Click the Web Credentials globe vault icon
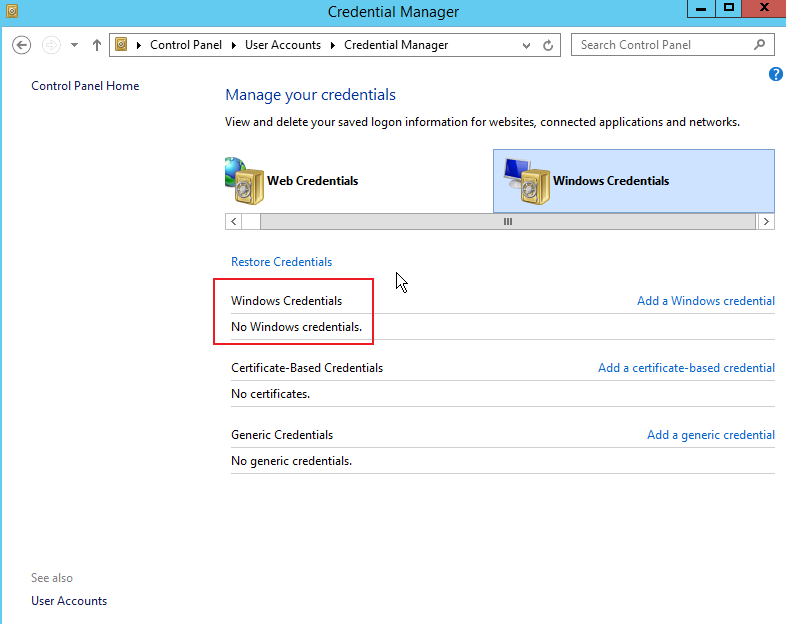Image resolution: width=786 pixels, height=624 pixels. 245,181
